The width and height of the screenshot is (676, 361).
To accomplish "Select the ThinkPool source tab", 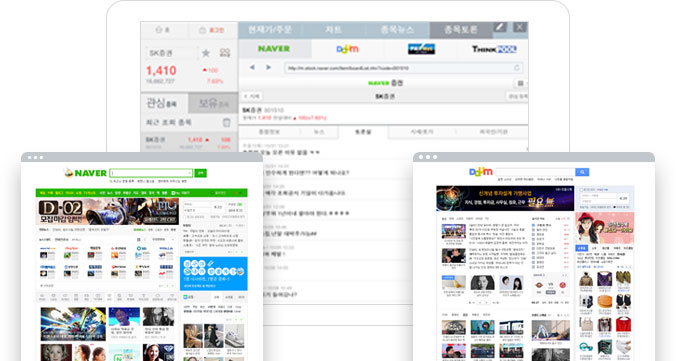I will (494, 49).
